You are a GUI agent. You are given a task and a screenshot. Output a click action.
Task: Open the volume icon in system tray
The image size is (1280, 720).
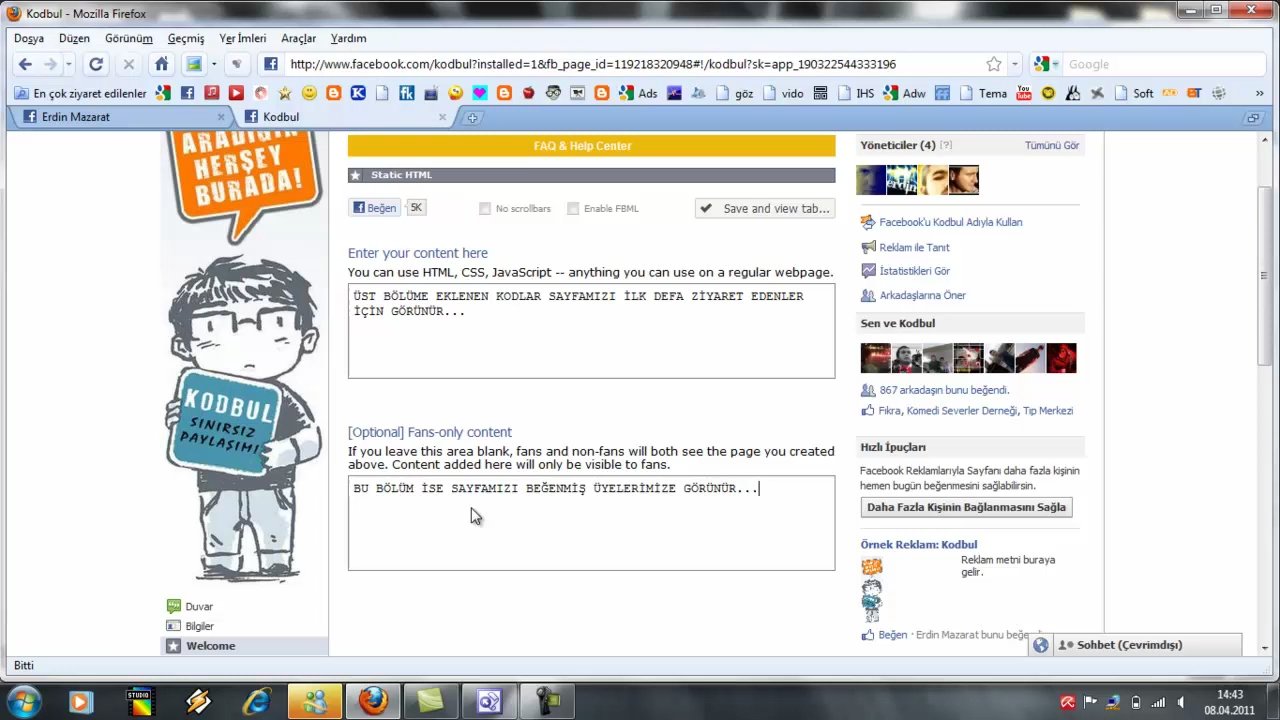(1181, 702)
